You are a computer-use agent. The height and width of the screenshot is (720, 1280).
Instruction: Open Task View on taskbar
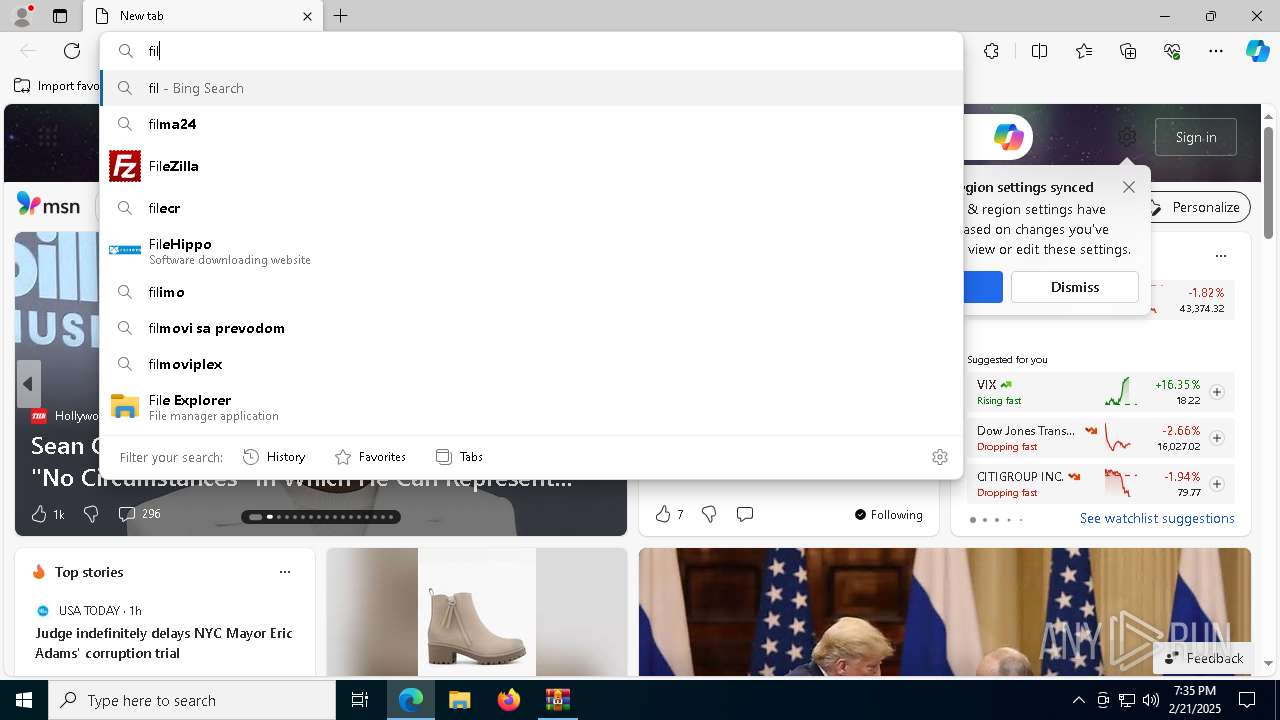pos(360,700)
